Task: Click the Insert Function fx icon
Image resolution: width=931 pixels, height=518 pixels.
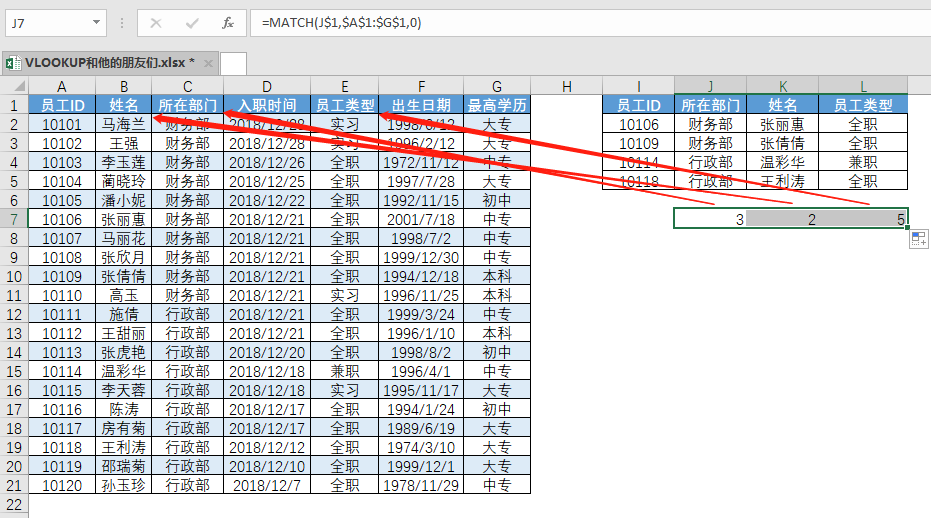Action: click(x=227, y=22)
